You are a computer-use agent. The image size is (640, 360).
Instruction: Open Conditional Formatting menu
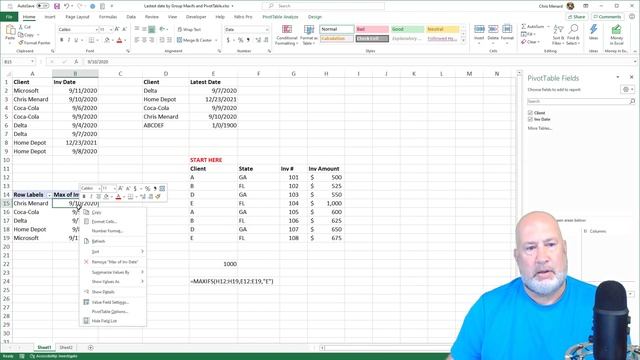click(287, 35)
